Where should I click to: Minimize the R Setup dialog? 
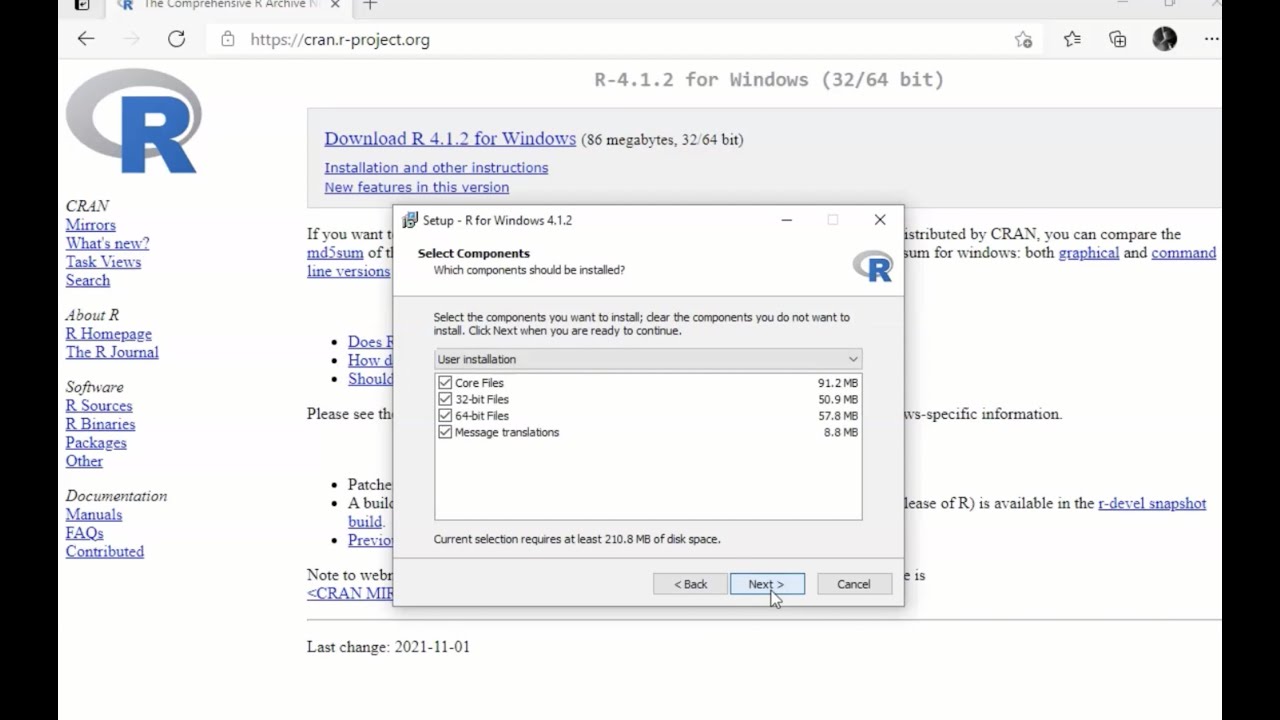(x=787, y=220)
